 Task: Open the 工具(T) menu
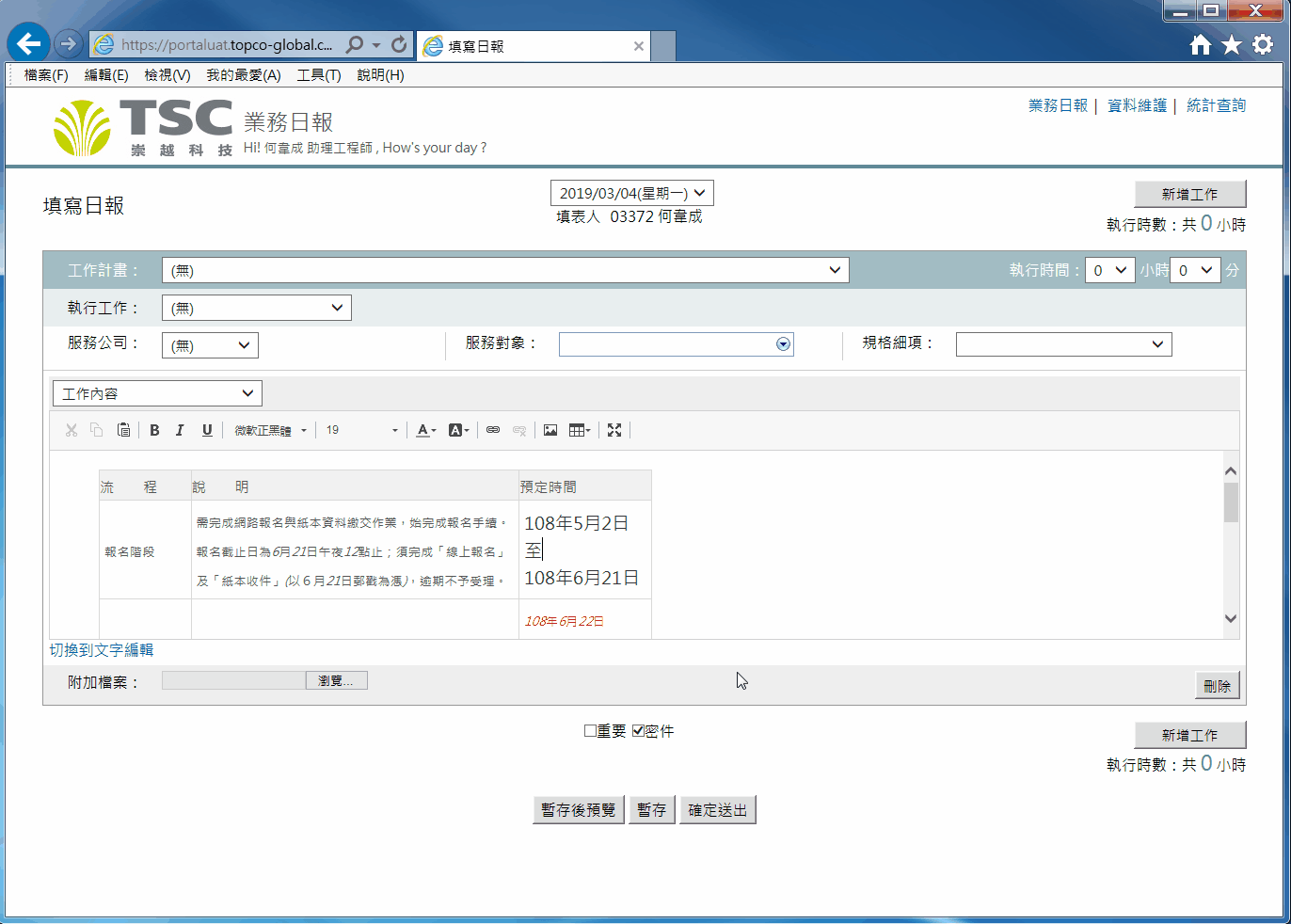click(319, 75)
